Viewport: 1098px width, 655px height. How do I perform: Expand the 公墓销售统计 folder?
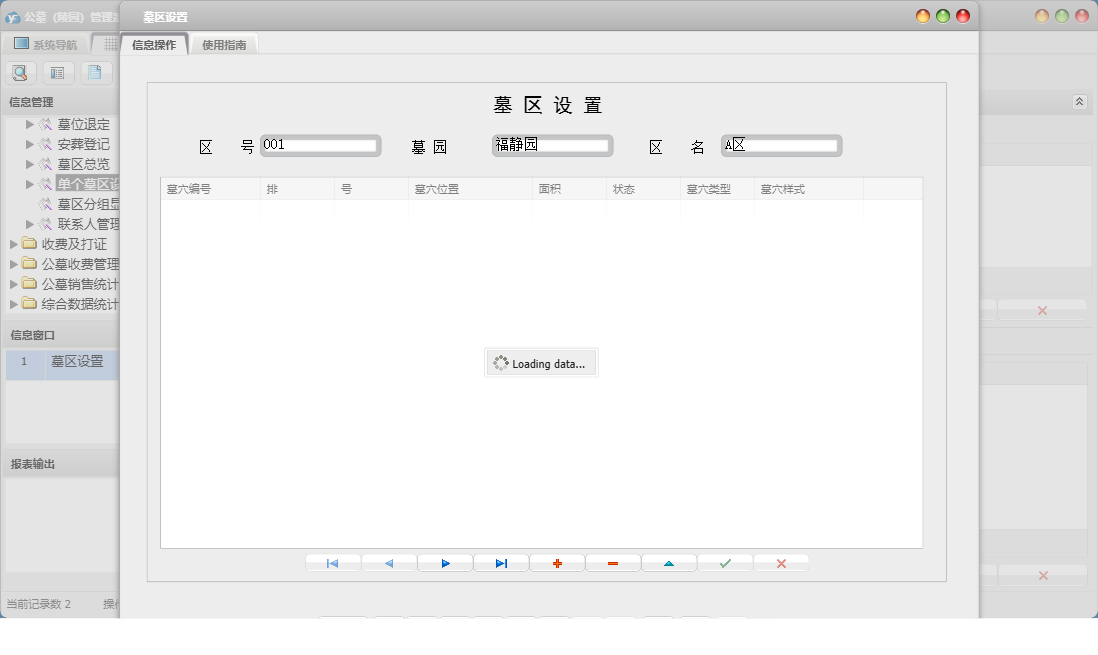[14, 284]
